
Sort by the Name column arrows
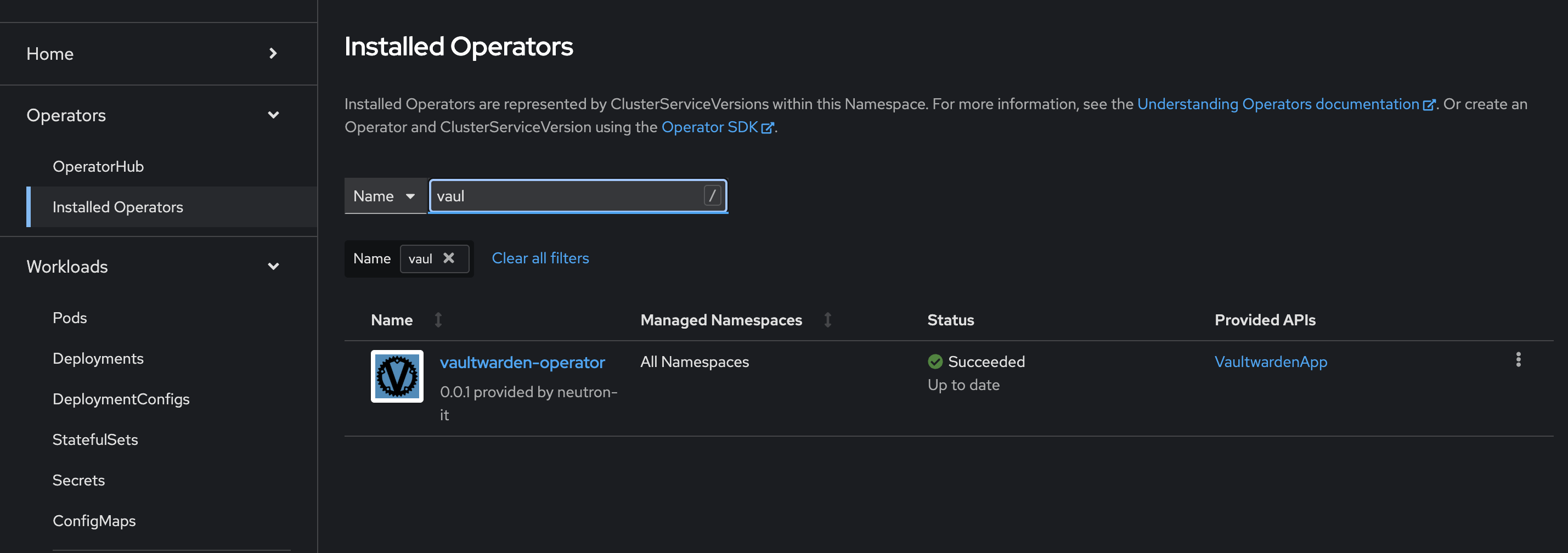pyautogui.click(x=438, y=319)
